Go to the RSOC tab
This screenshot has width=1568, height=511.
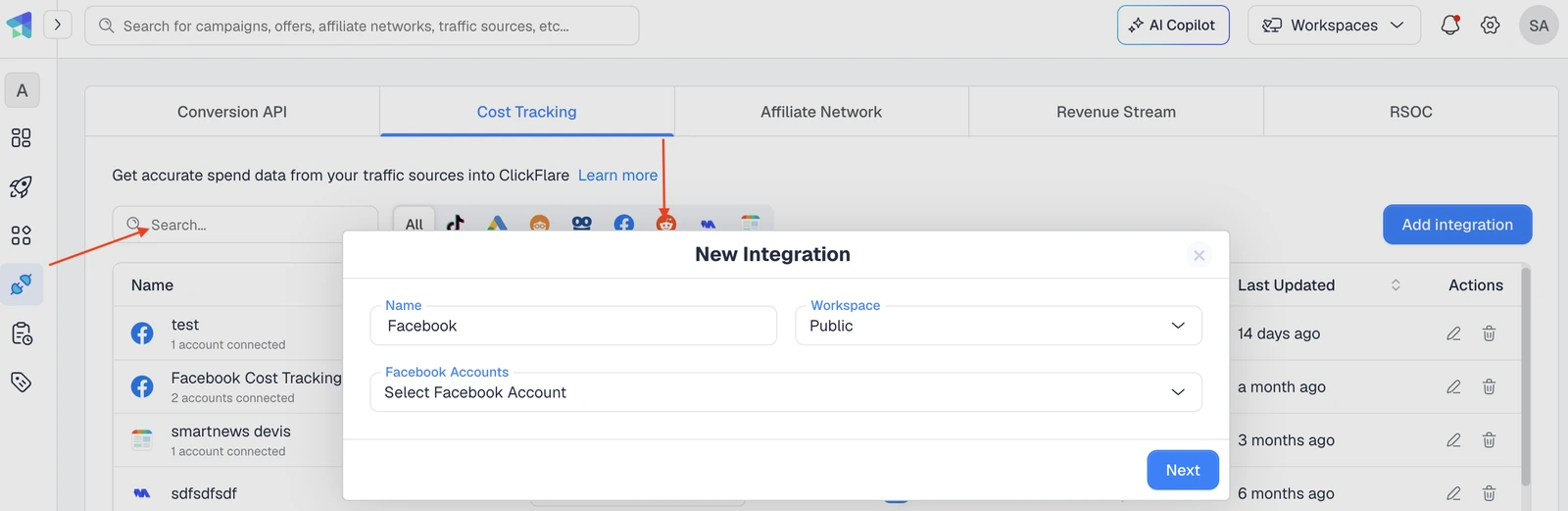[x=1411, y=112]
